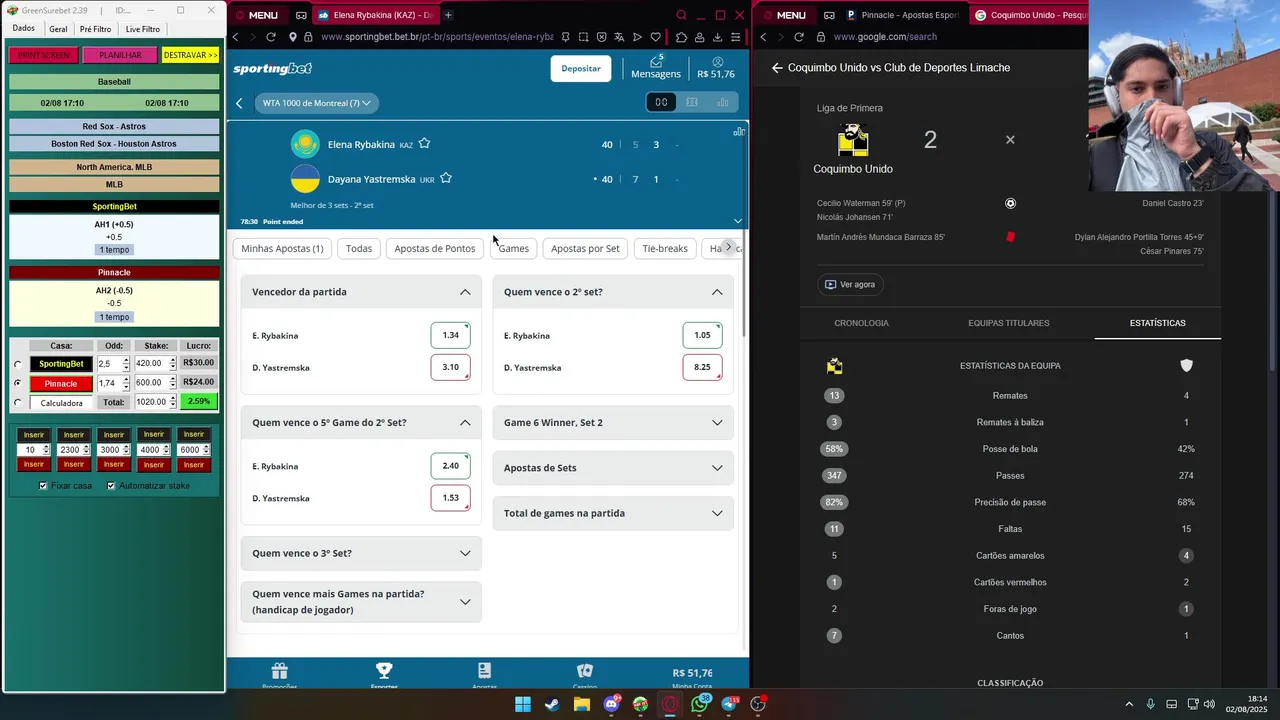
Task: Click Ver agora in match panel
Action: tap(850, 284)
